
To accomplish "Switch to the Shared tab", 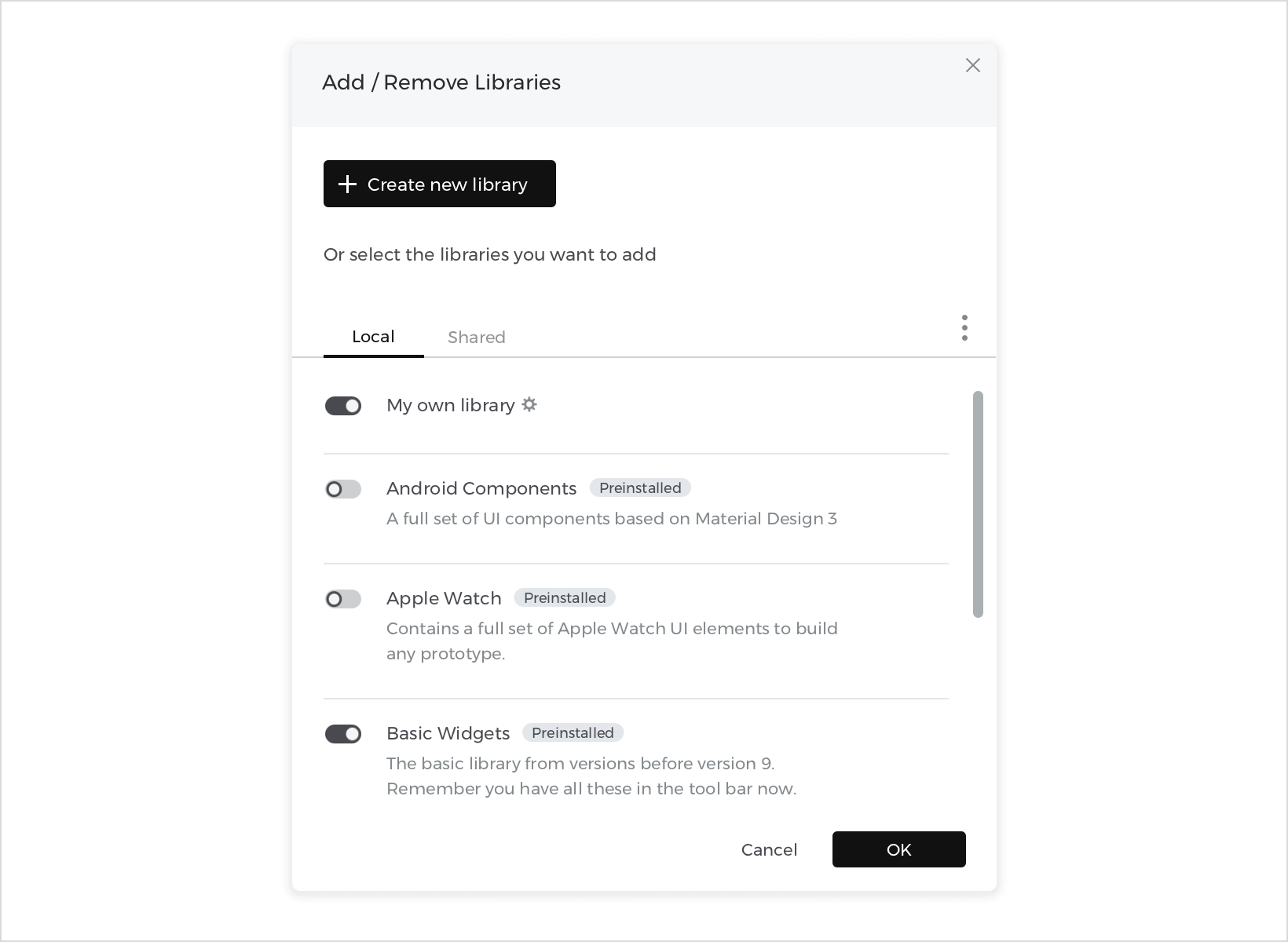I will 476,337.
